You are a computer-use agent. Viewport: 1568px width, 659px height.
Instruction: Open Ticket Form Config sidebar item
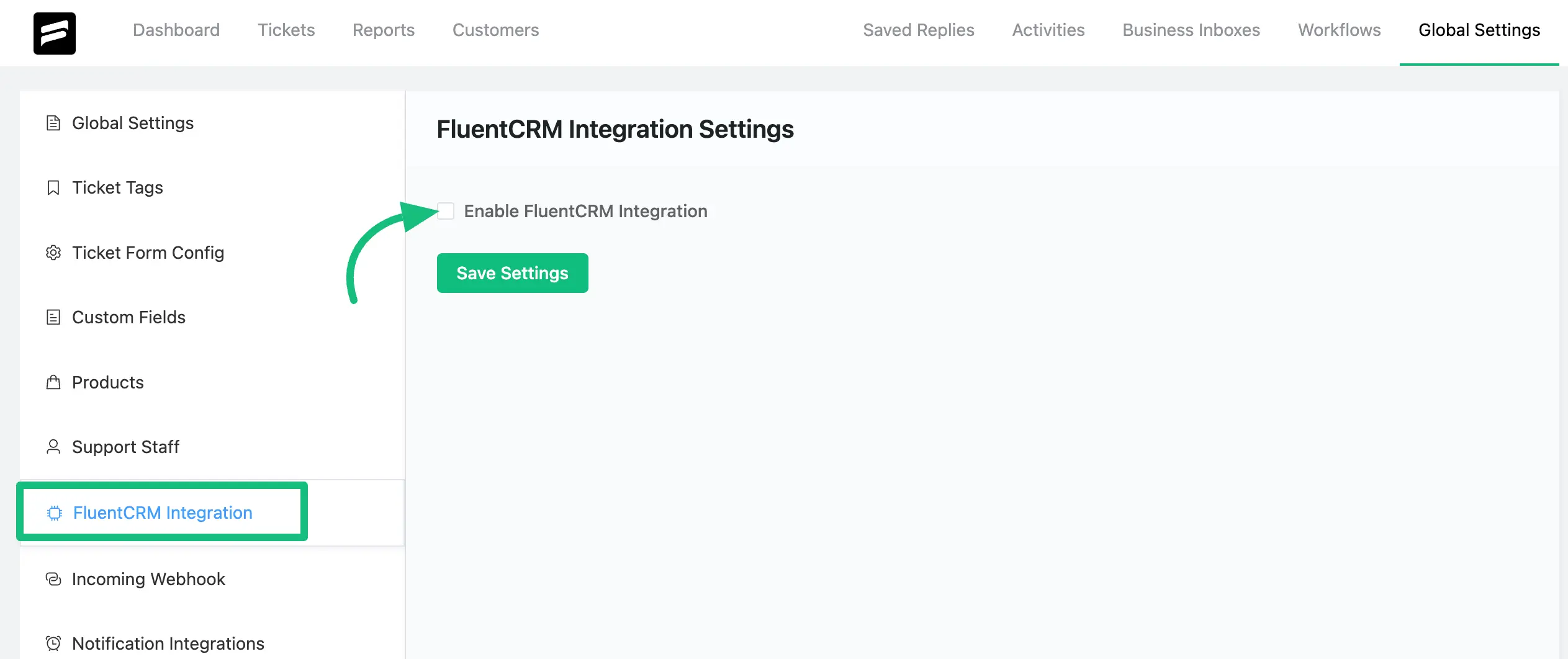(212, 253)
